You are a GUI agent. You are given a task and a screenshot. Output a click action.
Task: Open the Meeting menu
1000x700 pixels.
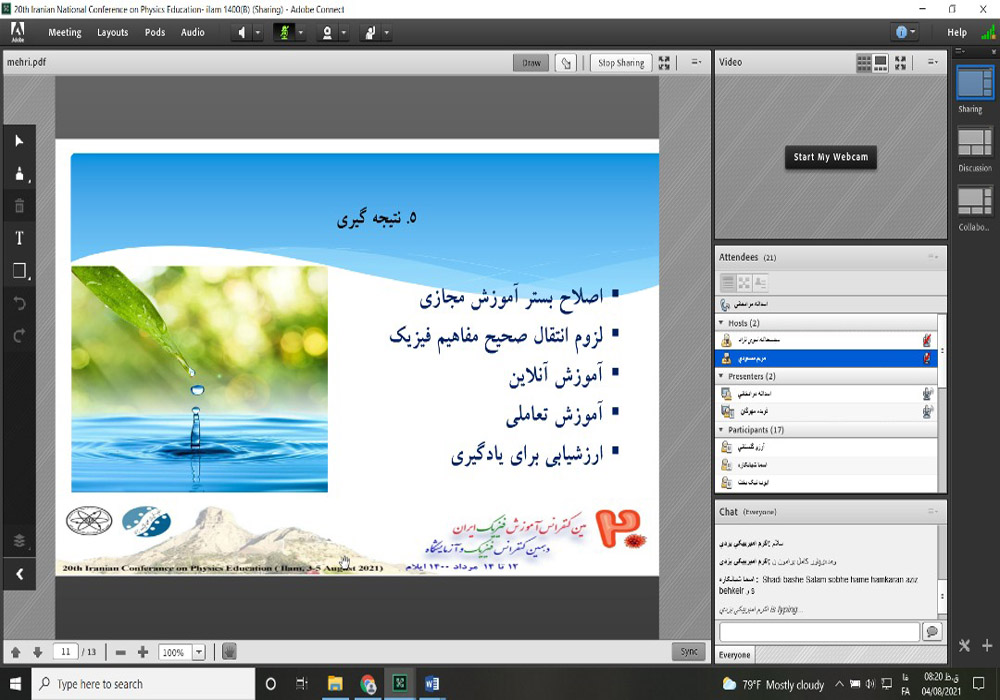[65, 32]
